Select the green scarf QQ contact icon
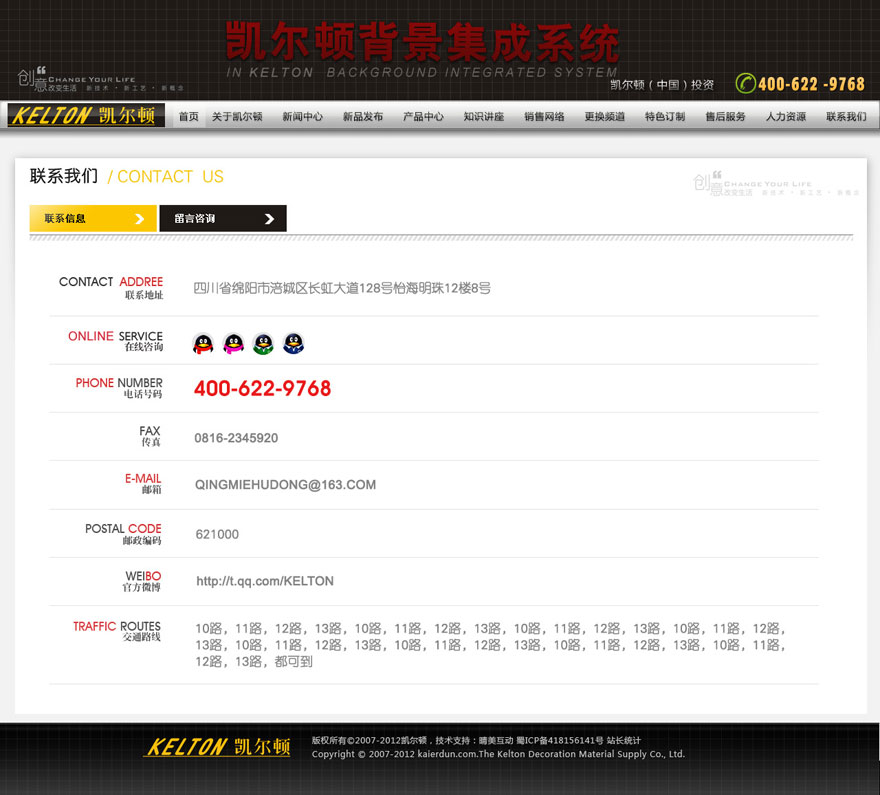The image size is (880, 795). [263, 343]
